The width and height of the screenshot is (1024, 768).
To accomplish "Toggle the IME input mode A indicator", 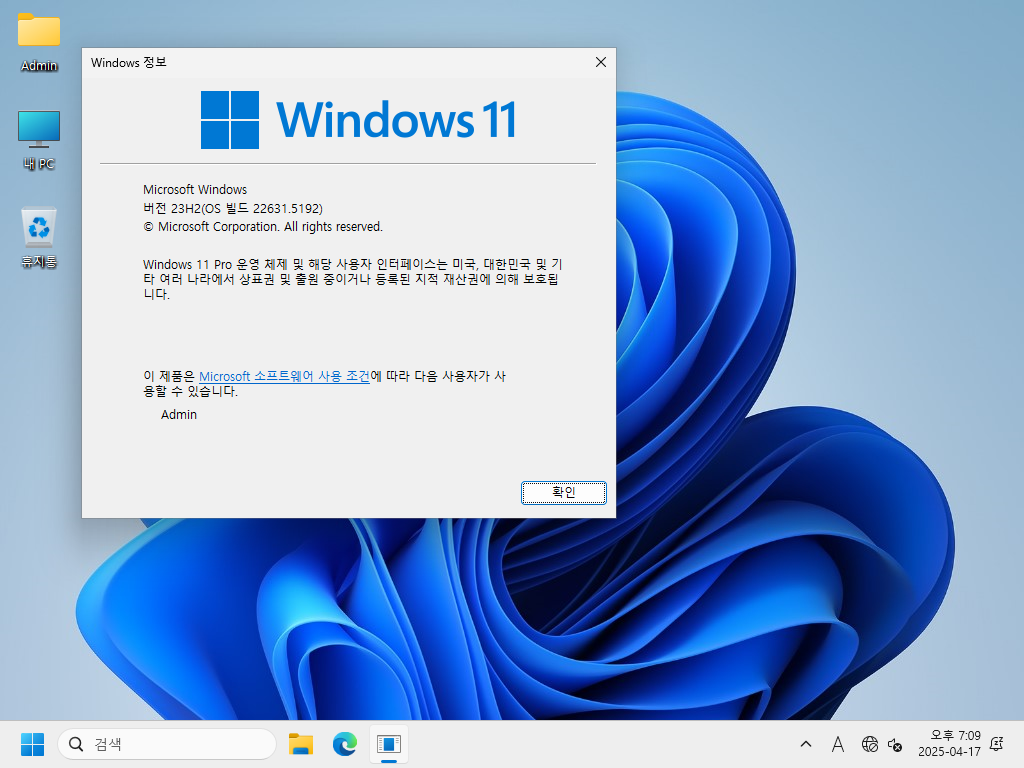I will point(838,744).
